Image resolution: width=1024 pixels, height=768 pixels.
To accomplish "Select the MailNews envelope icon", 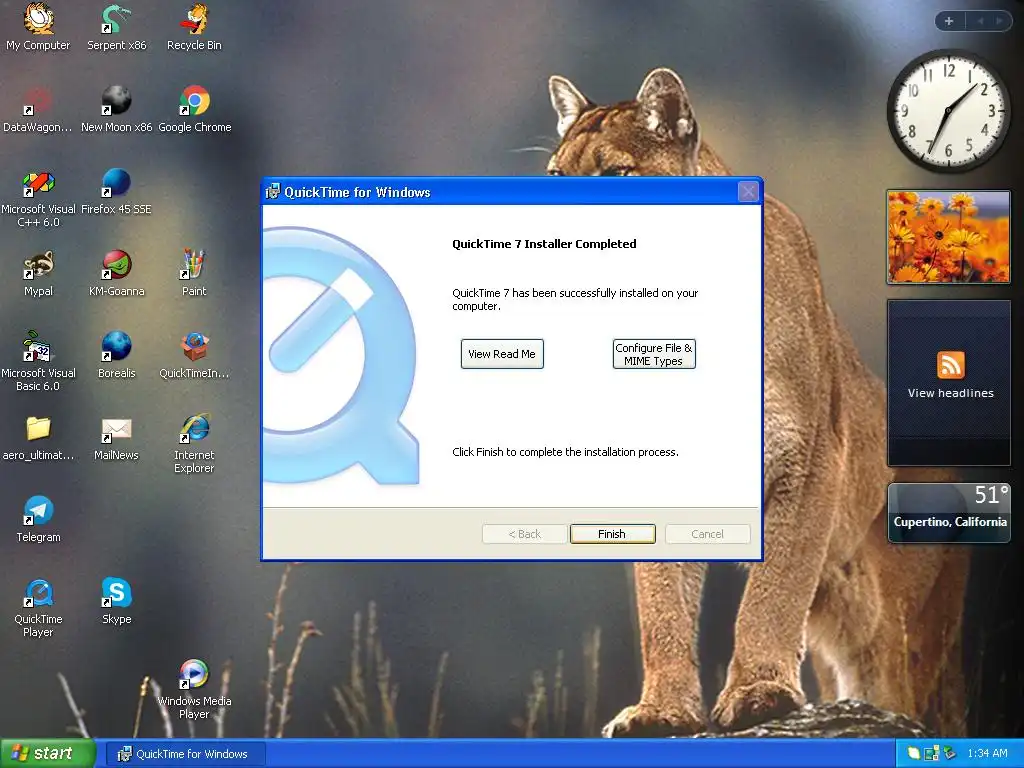I will pyautogui.click(x=116, y=437).
